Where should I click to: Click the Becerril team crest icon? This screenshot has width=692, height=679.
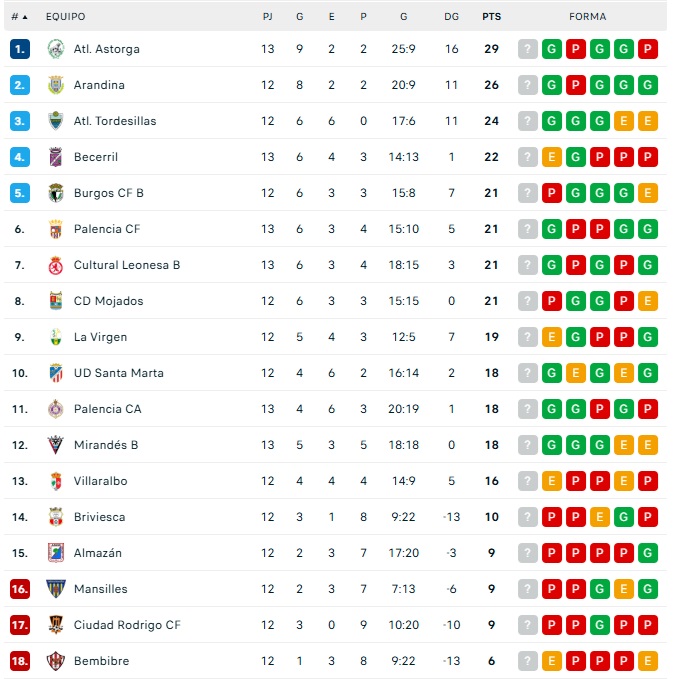56,157
